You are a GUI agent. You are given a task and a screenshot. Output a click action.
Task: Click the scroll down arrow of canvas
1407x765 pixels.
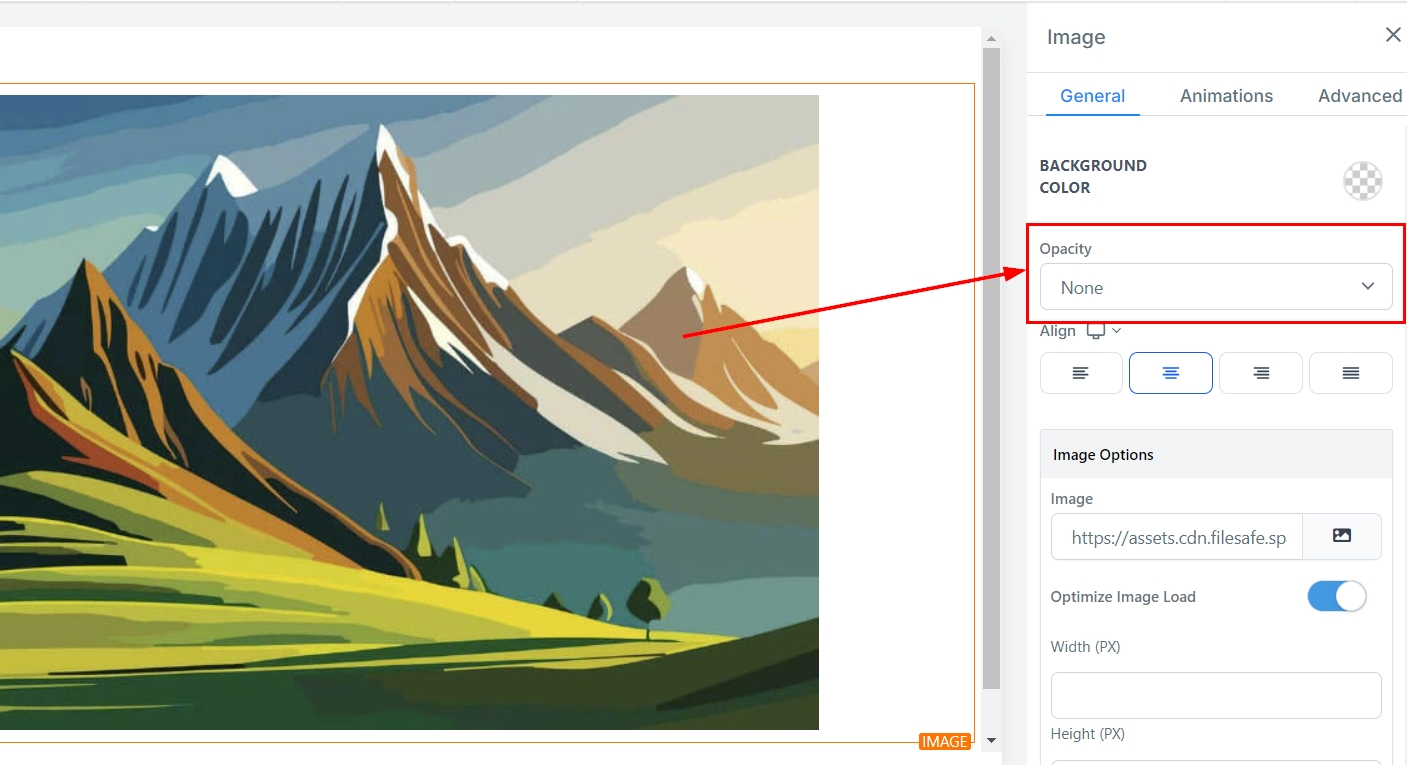coord(991,741)
